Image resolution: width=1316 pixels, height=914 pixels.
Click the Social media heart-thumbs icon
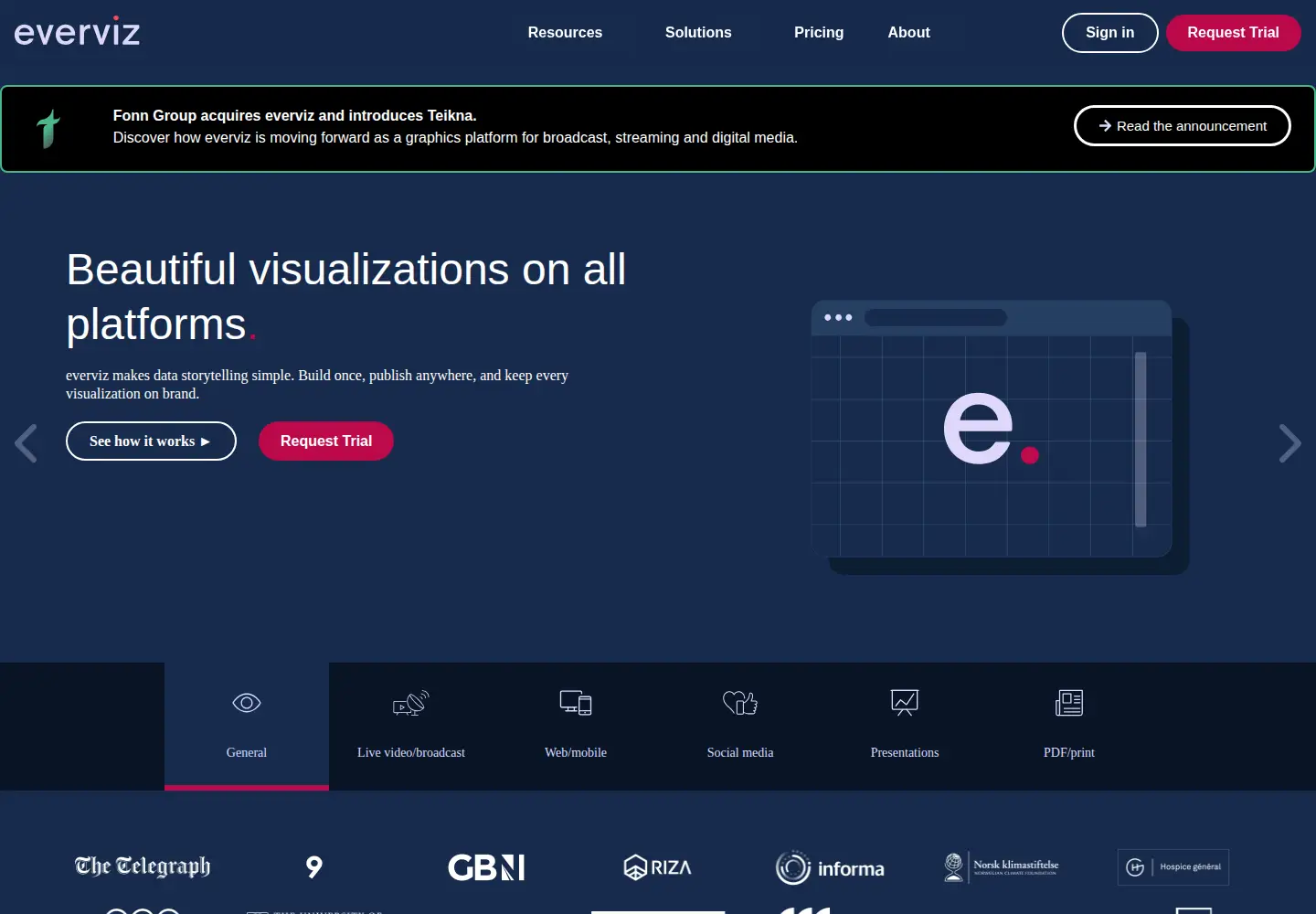click(740, 703)
